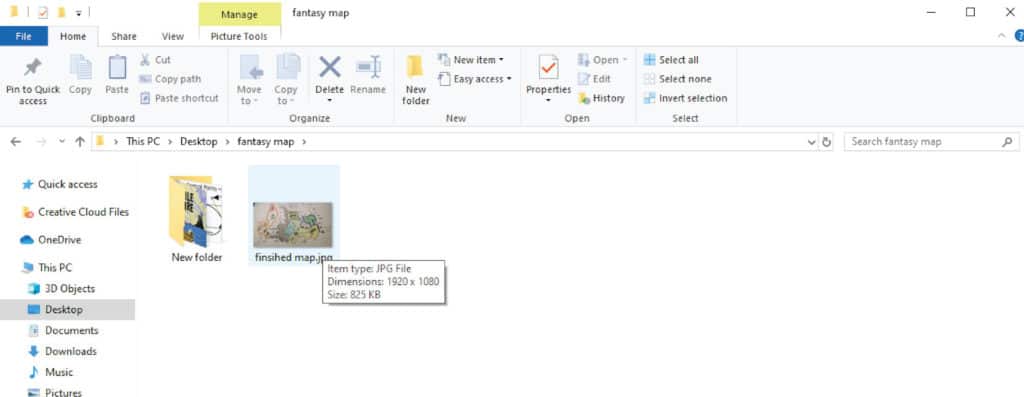
Task: Click the Paste icon in ribbon
Action: (x=117, y=75)
